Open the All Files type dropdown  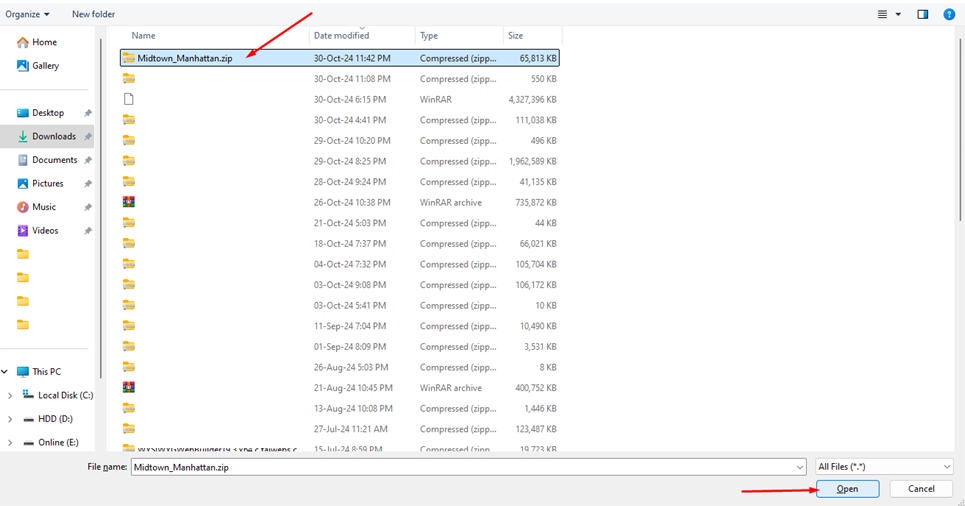[x=884, y=467]
